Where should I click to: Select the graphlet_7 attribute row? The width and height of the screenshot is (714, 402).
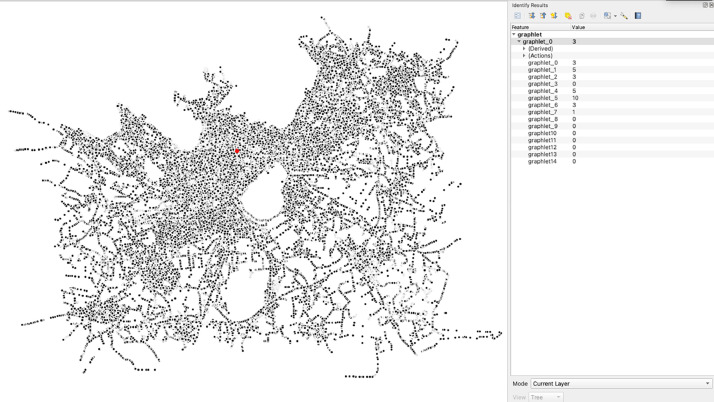[x=612, y=112]
